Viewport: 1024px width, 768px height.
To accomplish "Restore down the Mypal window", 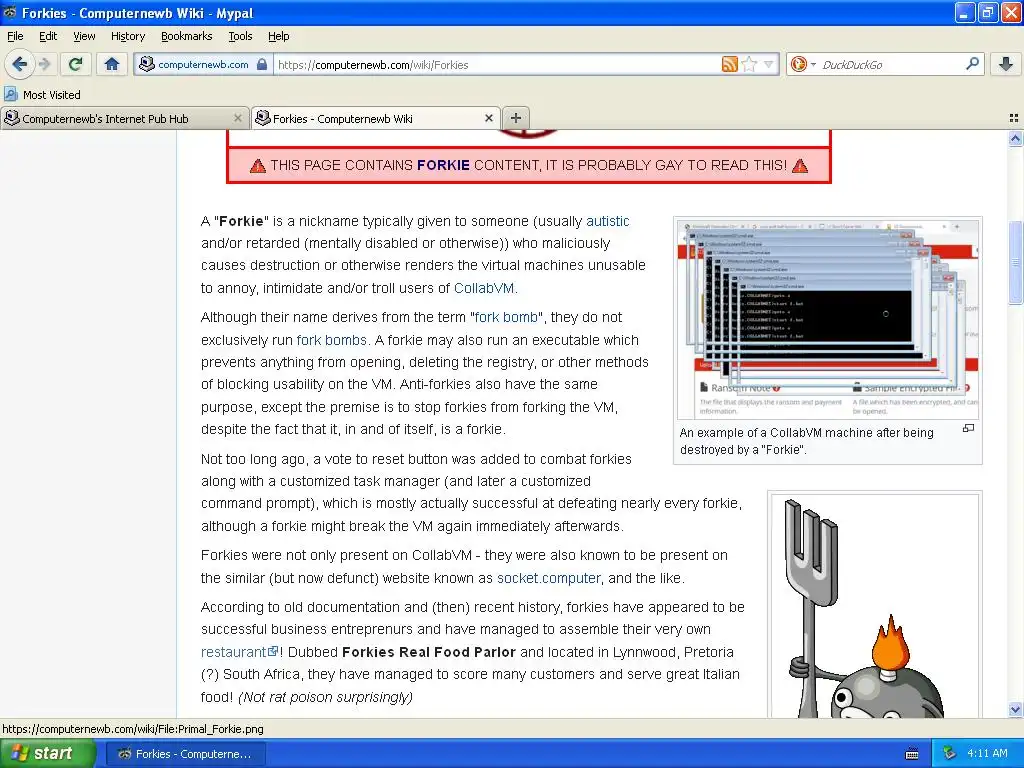I will point(987,12).
